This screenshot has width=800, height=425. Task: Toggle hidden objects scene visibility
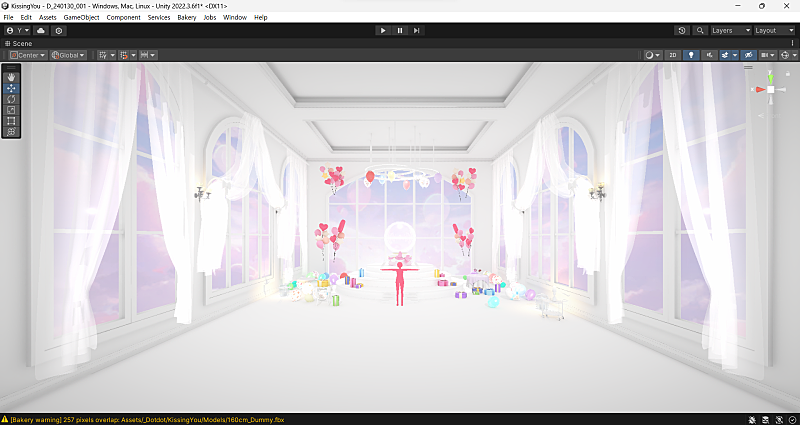tap(748, 55)
